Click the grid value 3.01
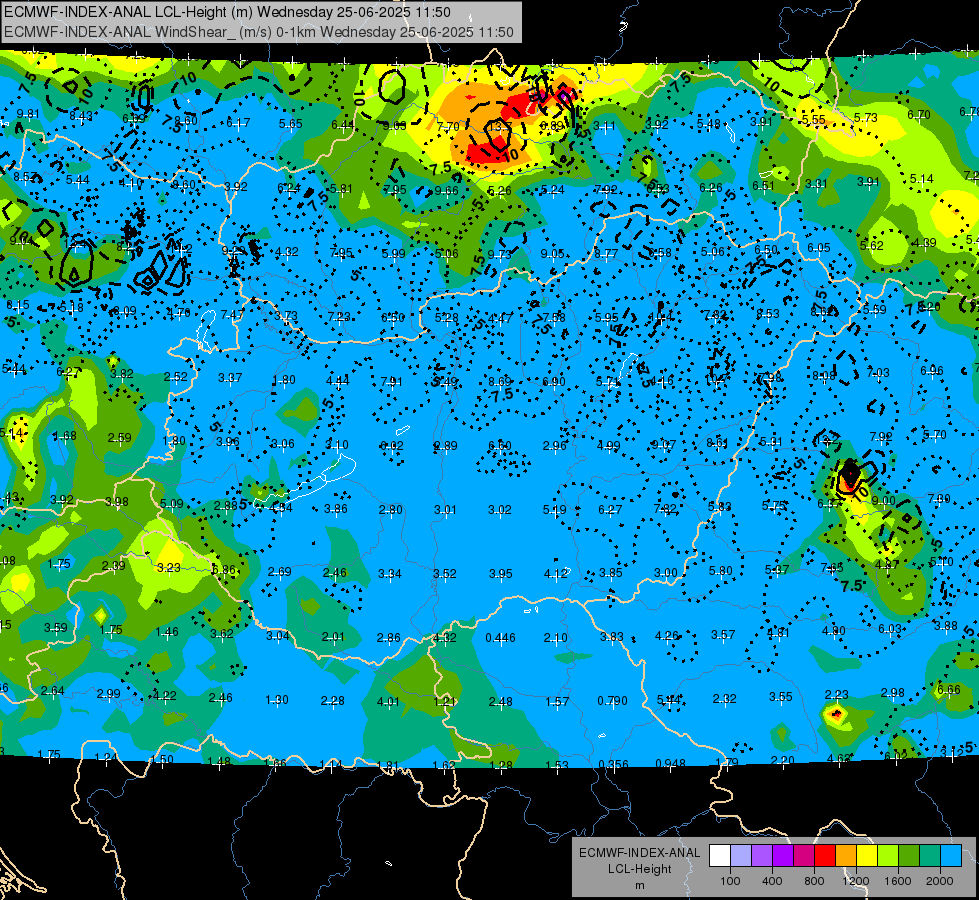The image size is (979, 900). pyautogui.click(x=445, y=510)
